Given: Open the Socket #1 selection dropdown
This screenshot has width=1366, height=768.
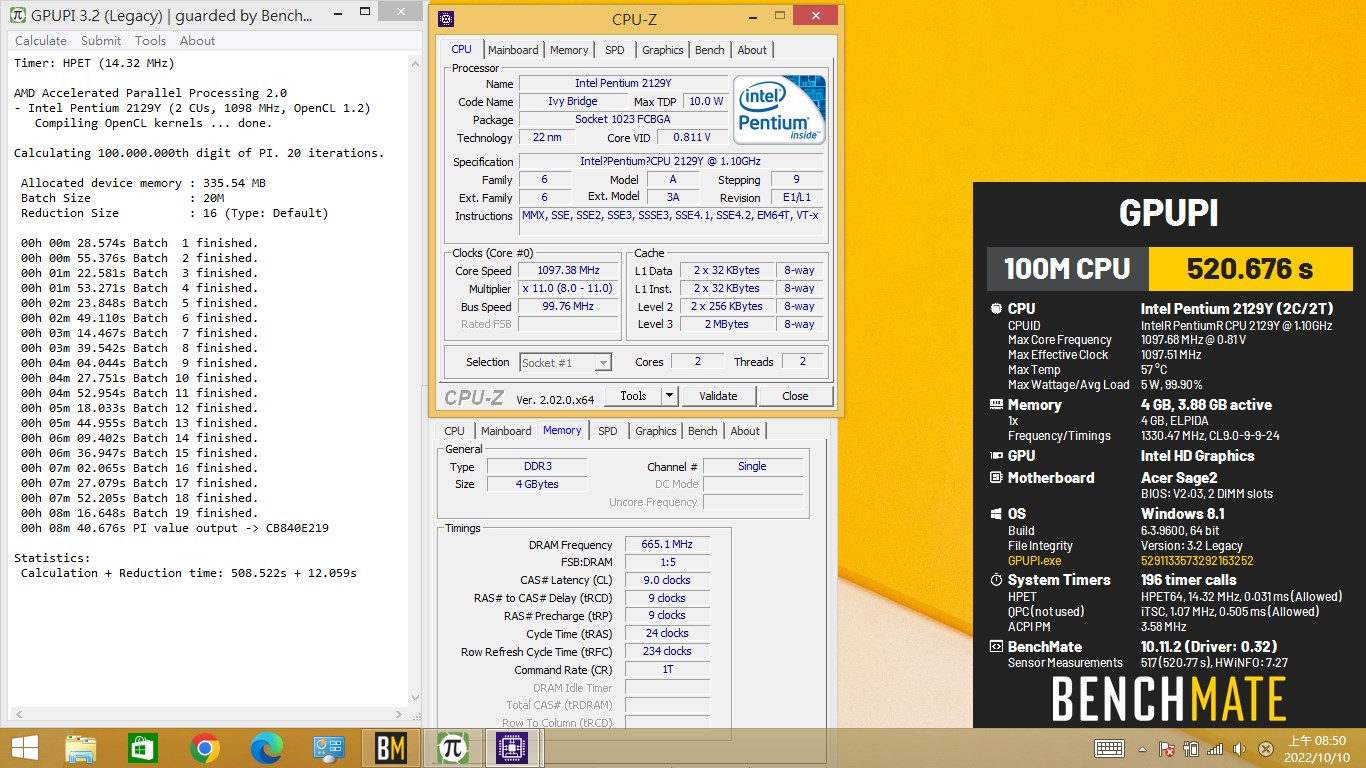Looking at the screenshot, I should pyautogui.click(x=565, y=362).
